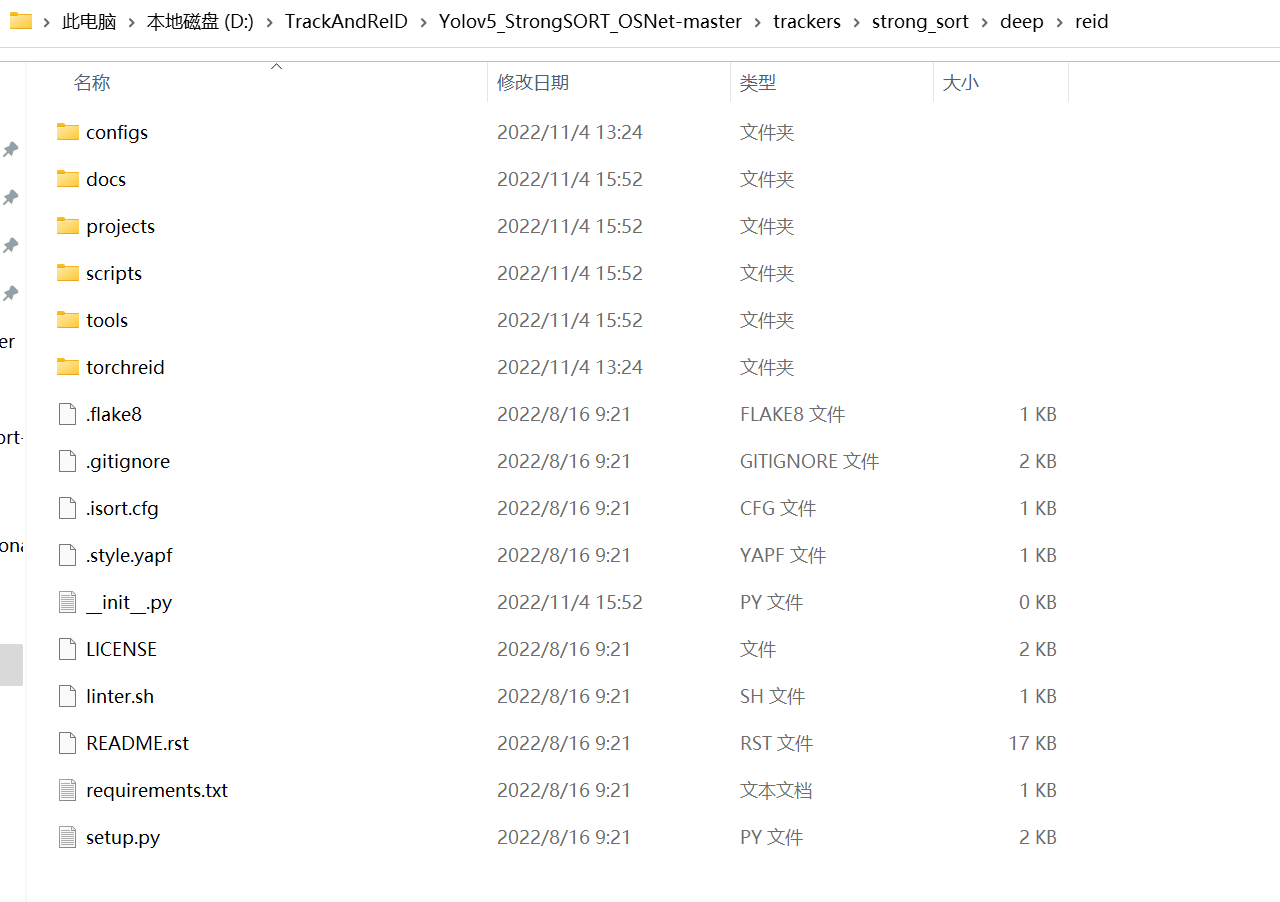Viewport: 1280px width, 902px height.
Task: Select the tools folder name
Action: click(x=107, y=320)
